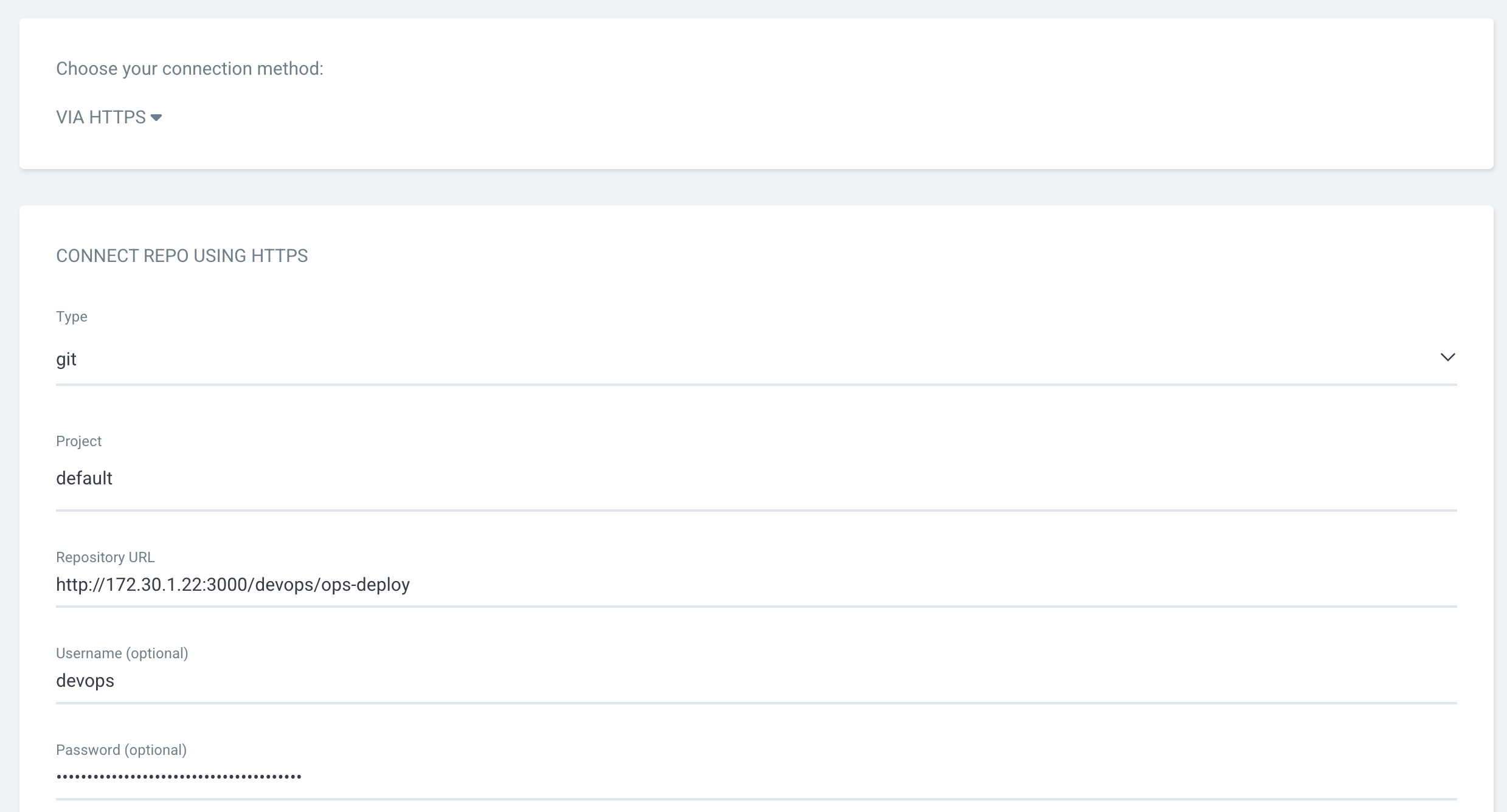Click the masked Password dots
1507x812 pixels.
pyautogui.click(x=179, y=777)
